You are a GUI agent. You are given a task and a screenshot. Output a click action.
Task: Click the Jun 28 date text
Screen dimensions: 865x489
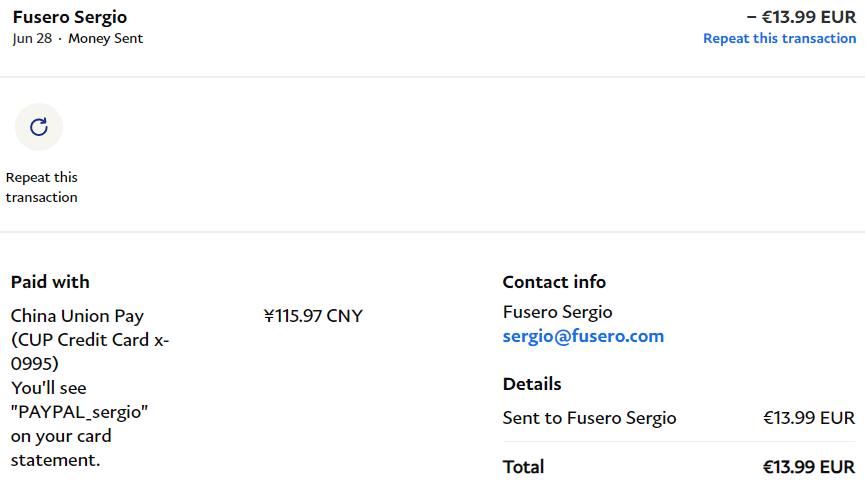pyautogui.click(x=32, y=39)
